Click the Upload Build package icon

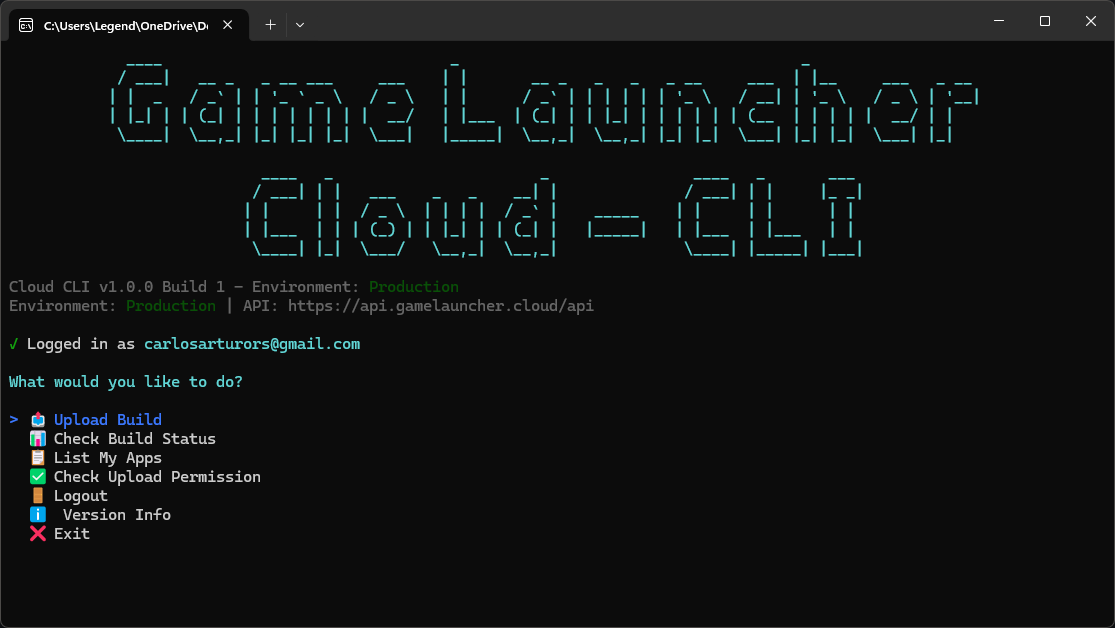click(x=38, y=420)
